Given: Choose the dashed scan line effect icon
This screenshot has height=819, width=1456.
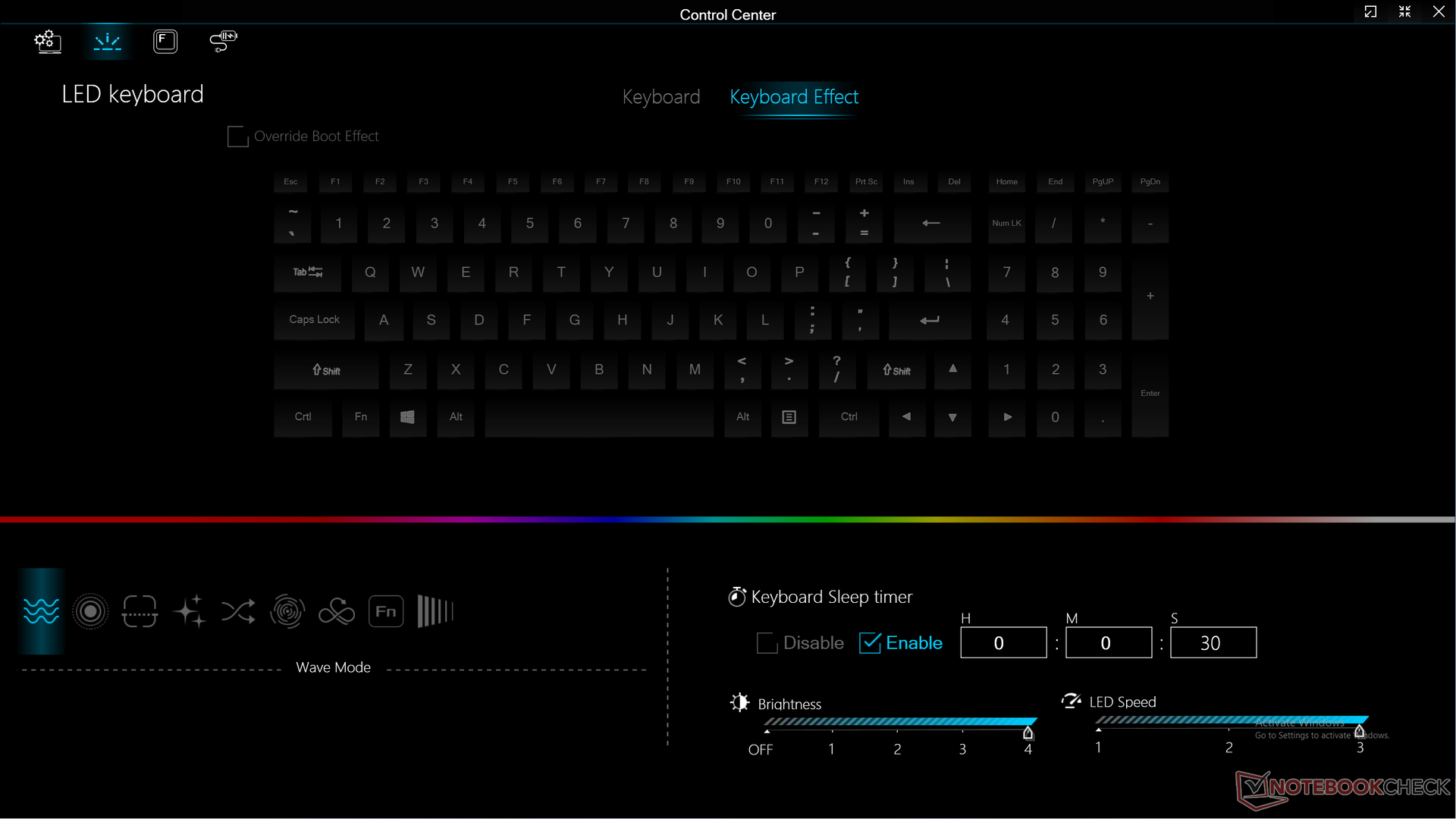Looking at the screenshot, I should pyautogui.click(x=140, y=611).
